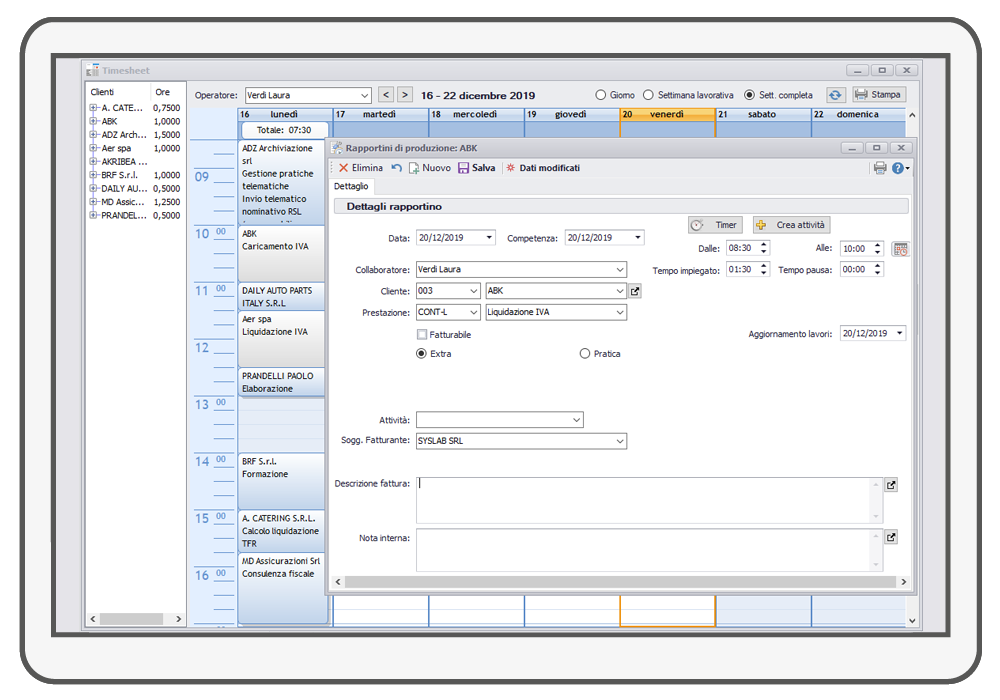Save the report with Salva

tap(477, 168)
